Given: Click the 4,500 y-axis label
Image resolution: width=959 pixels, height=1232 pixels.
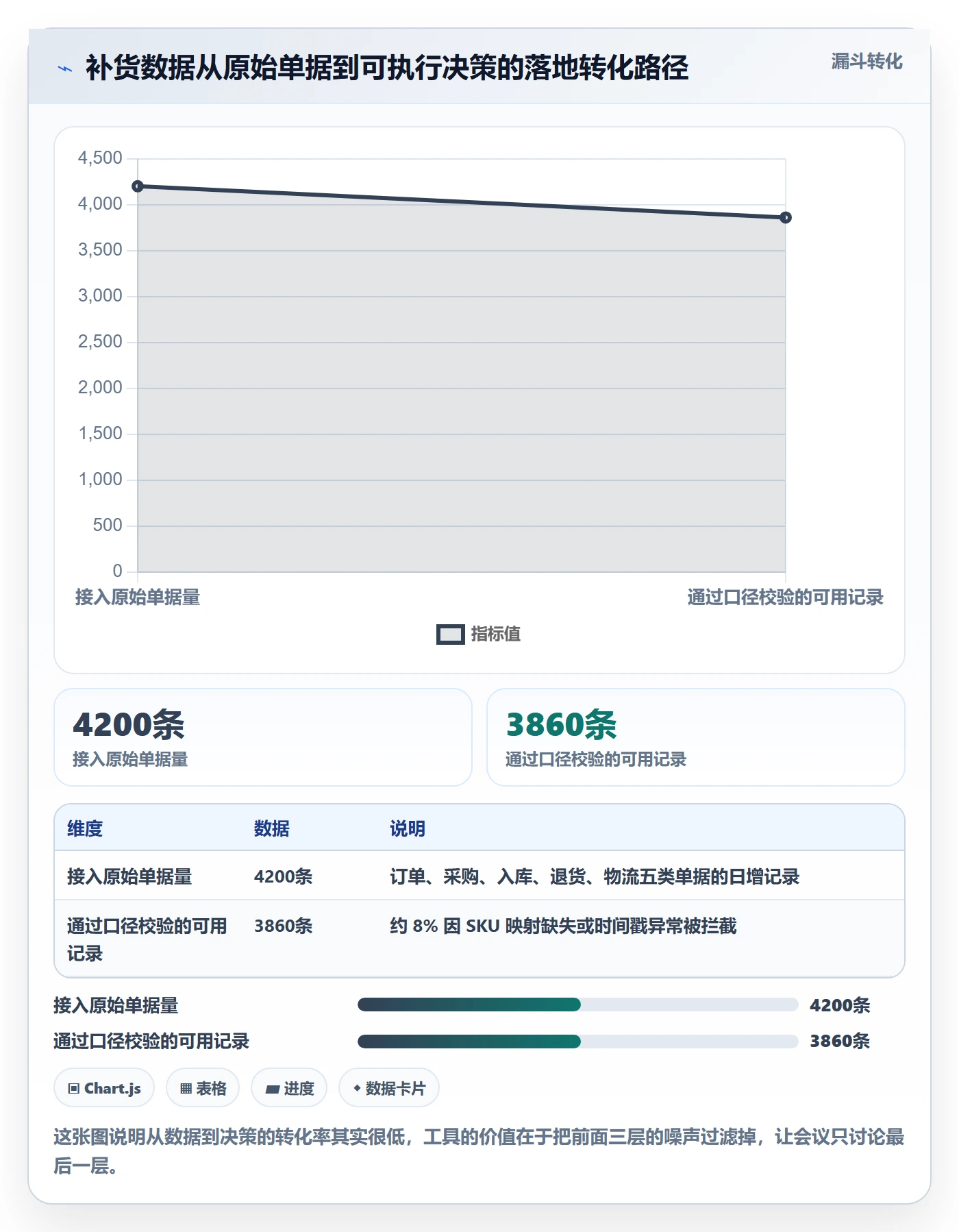Looking at the screenshot, I should tap(100, 158).
